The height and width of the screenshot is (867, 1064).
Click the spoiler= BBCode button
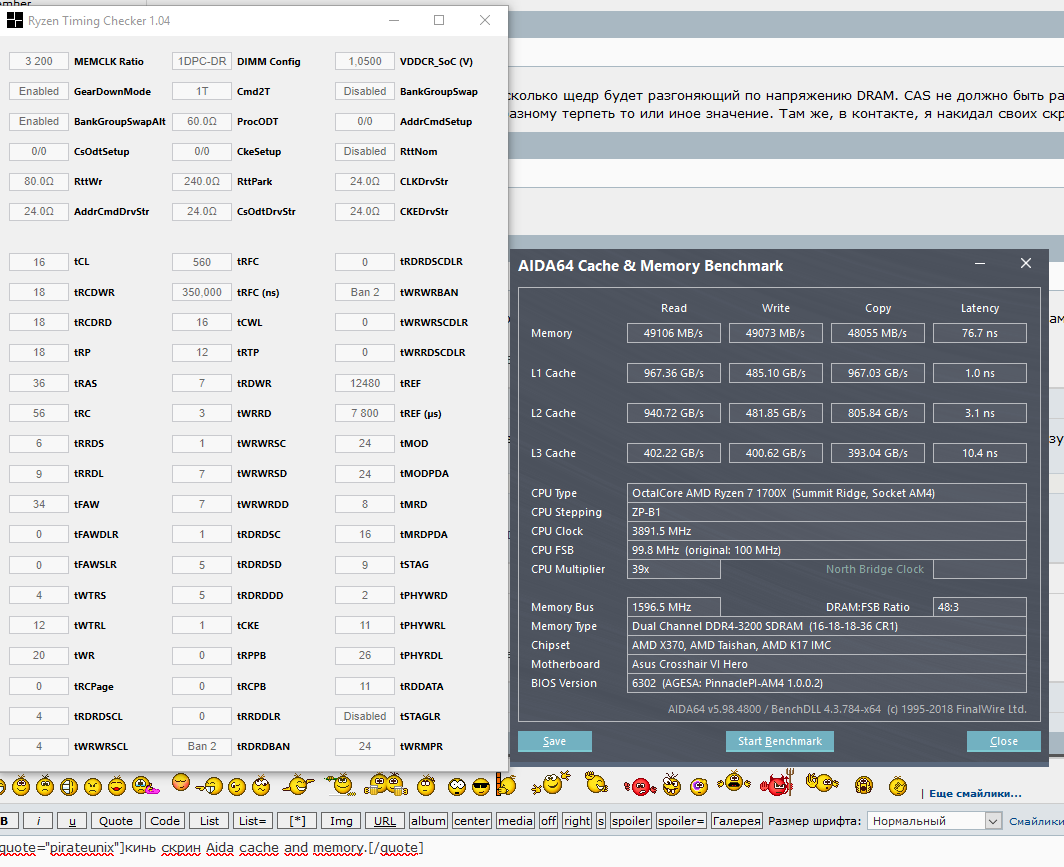(x=681, y=821)
